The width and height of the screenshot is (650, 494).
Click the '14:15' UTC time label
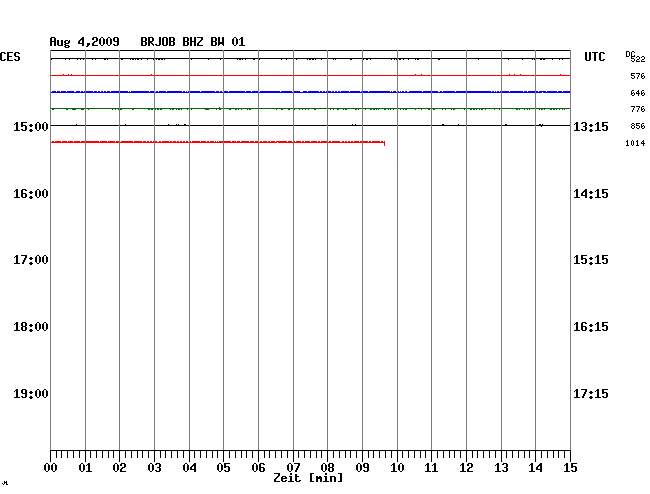coord(591,194)
